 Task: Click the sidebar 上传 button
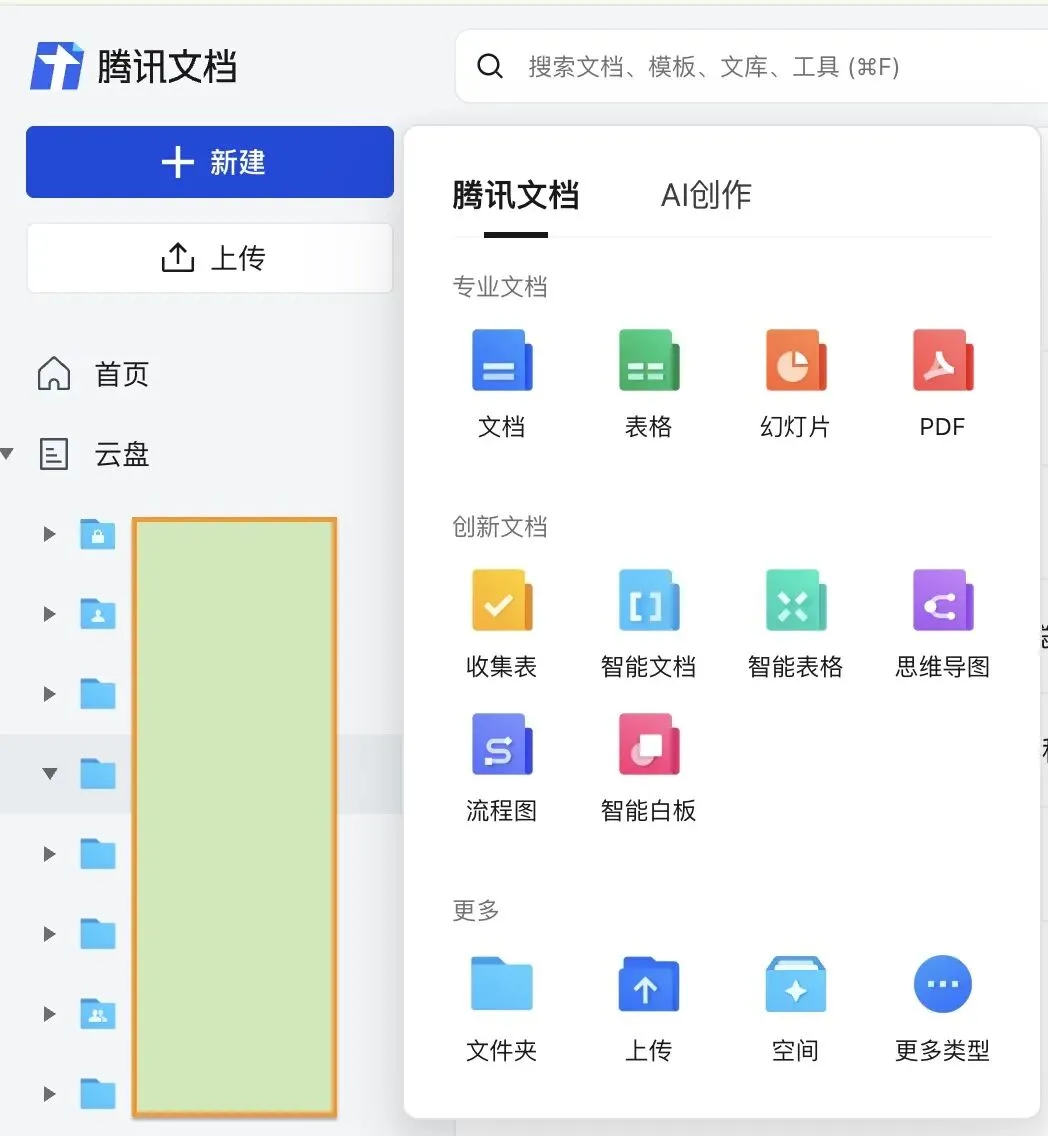coord(210,258)
